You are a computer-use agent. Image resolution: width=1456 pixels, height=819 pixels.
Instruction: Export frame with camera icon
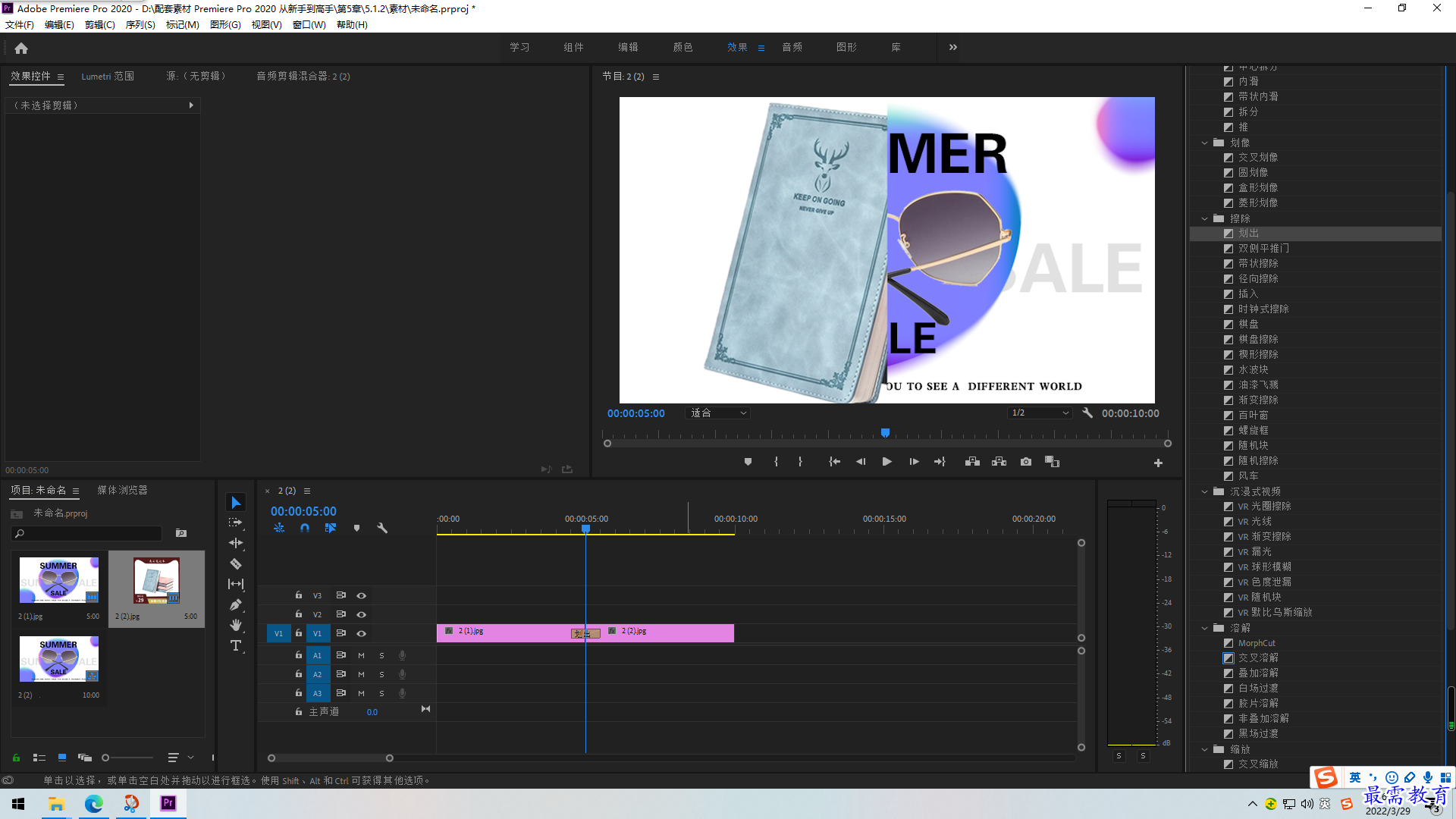1026,462
